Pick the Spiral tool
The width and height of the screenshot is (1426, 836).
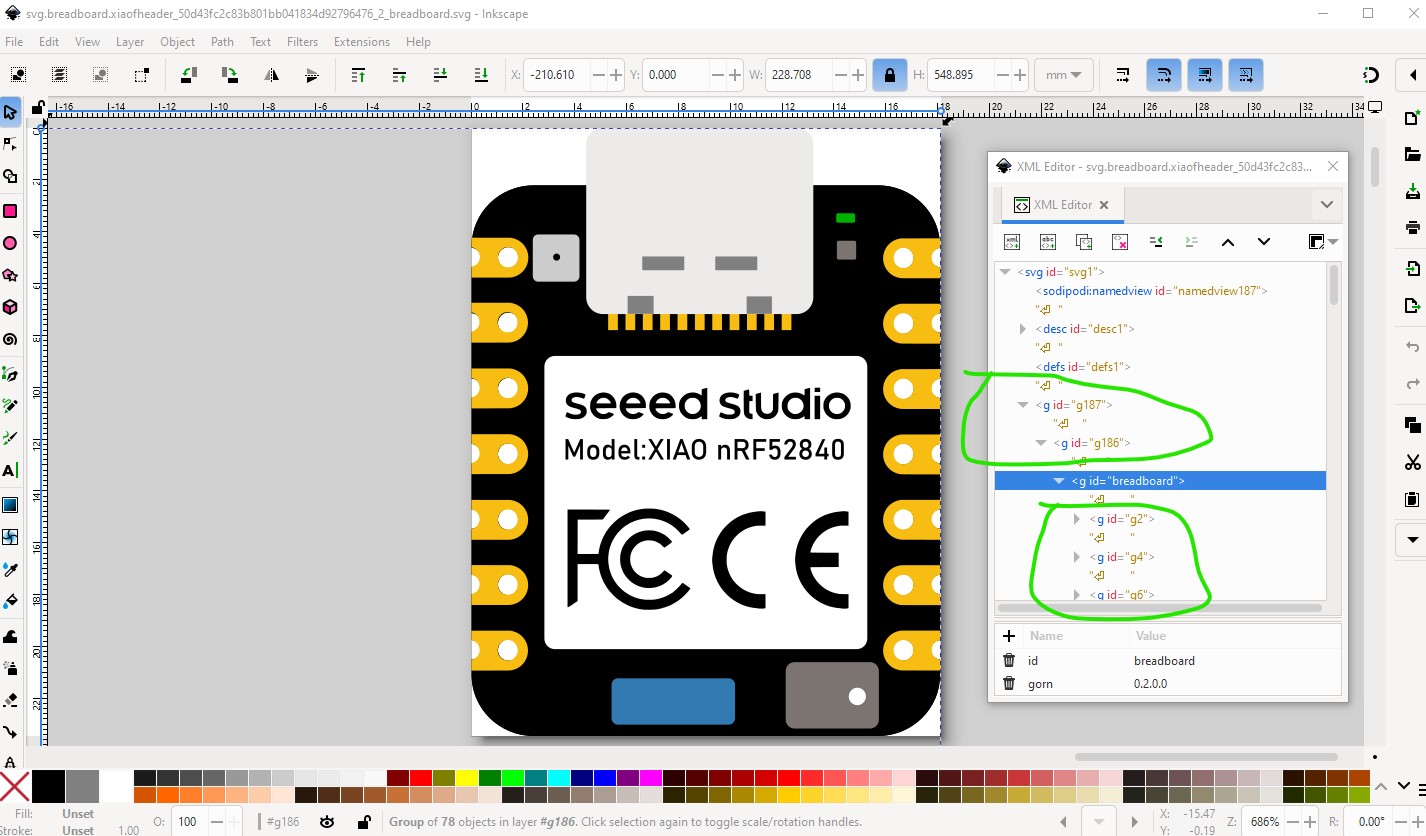tap(10, 340)
